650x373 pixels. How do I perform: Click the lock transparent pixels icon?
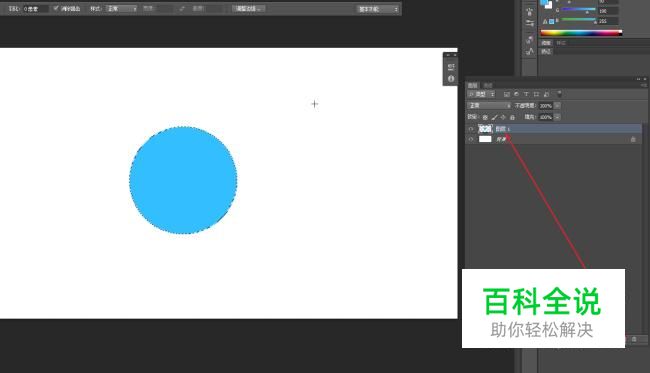485,117
